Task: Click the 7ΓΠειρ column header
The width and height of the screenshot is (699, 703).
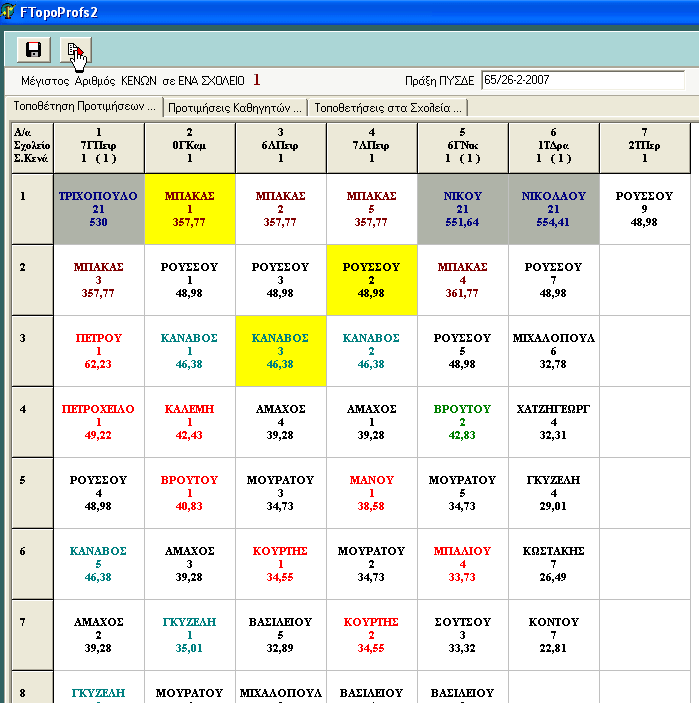Action: point(98,145)
